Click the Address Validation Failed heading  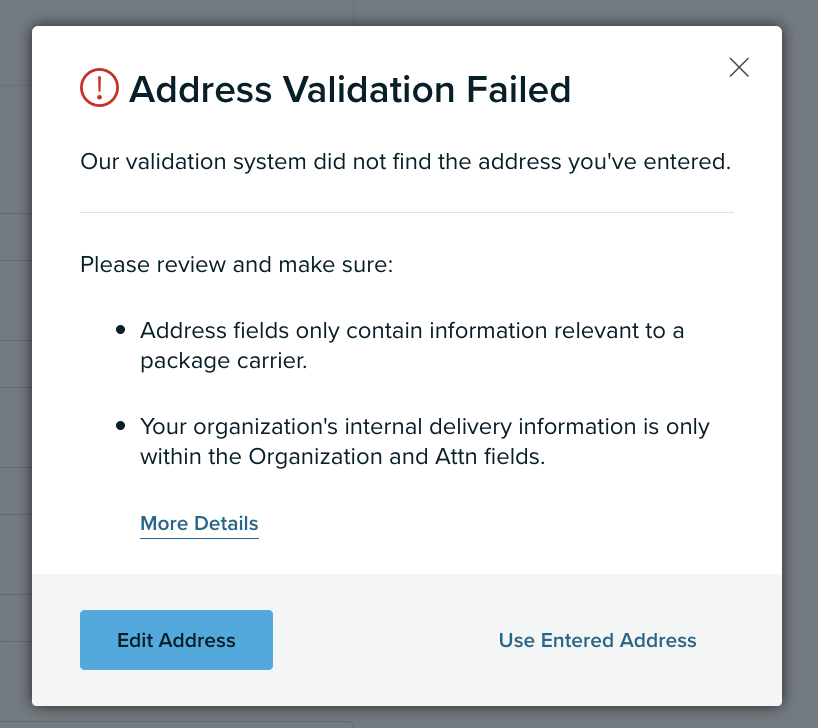tap(350, 89)
